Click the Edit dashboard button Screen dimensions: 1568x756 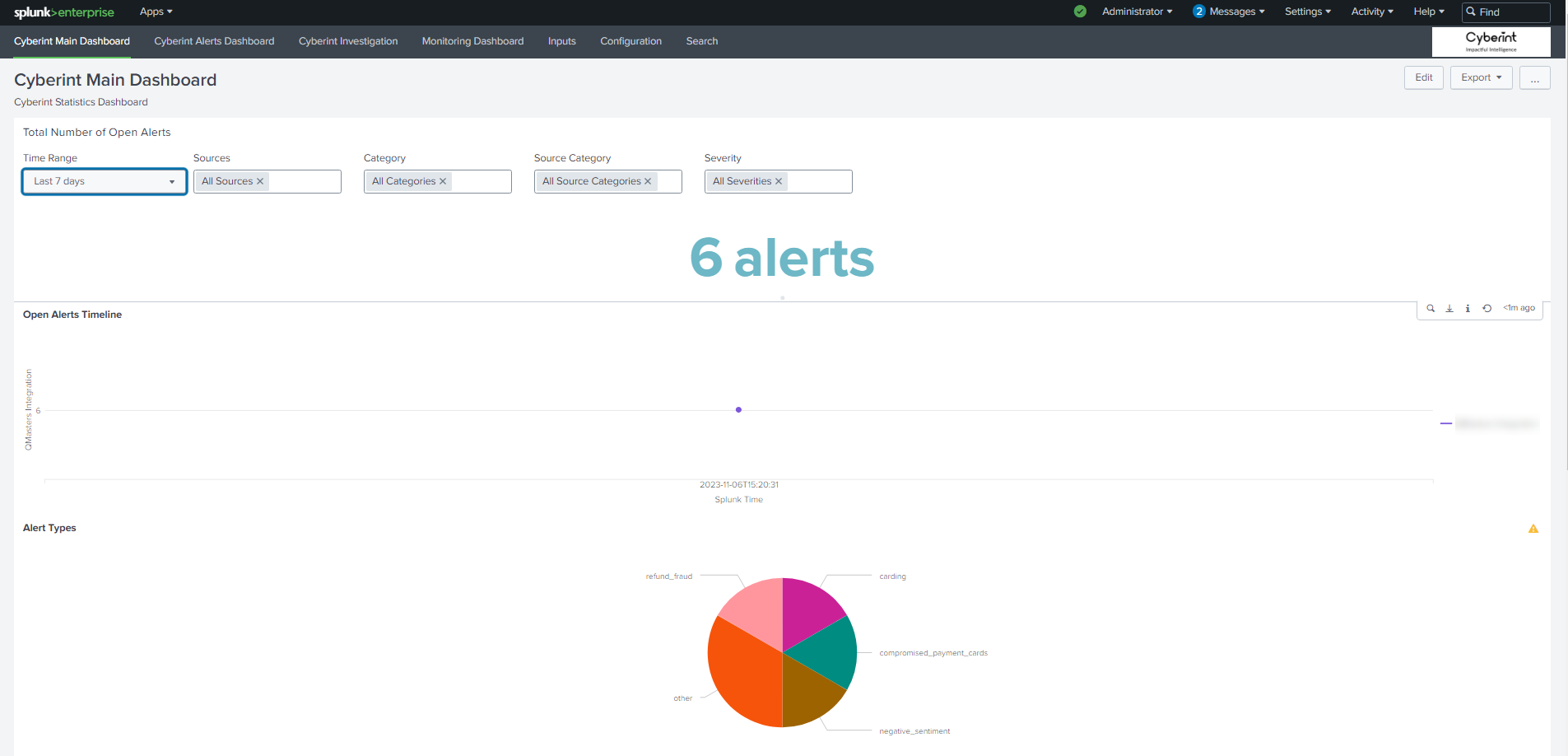pos(1424,77)
